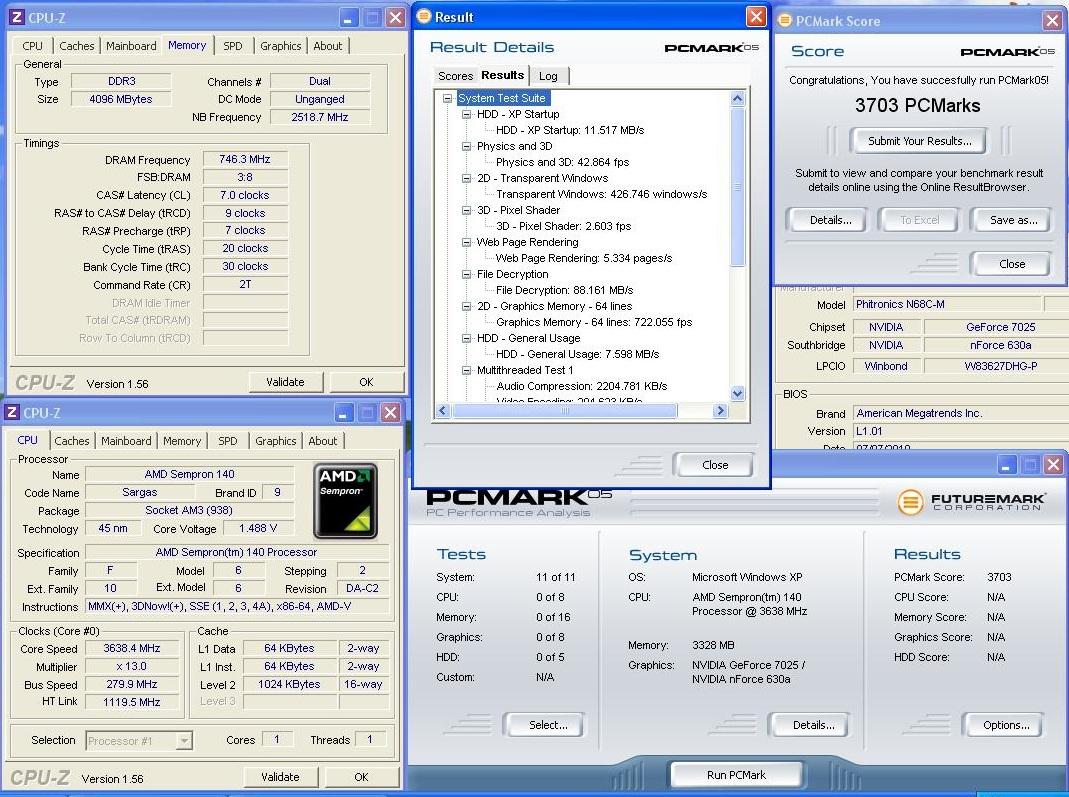1069x797 pixels.
Task: Select 'File Decryption: 88.161 MB/s' row
Action: point(564,290)
